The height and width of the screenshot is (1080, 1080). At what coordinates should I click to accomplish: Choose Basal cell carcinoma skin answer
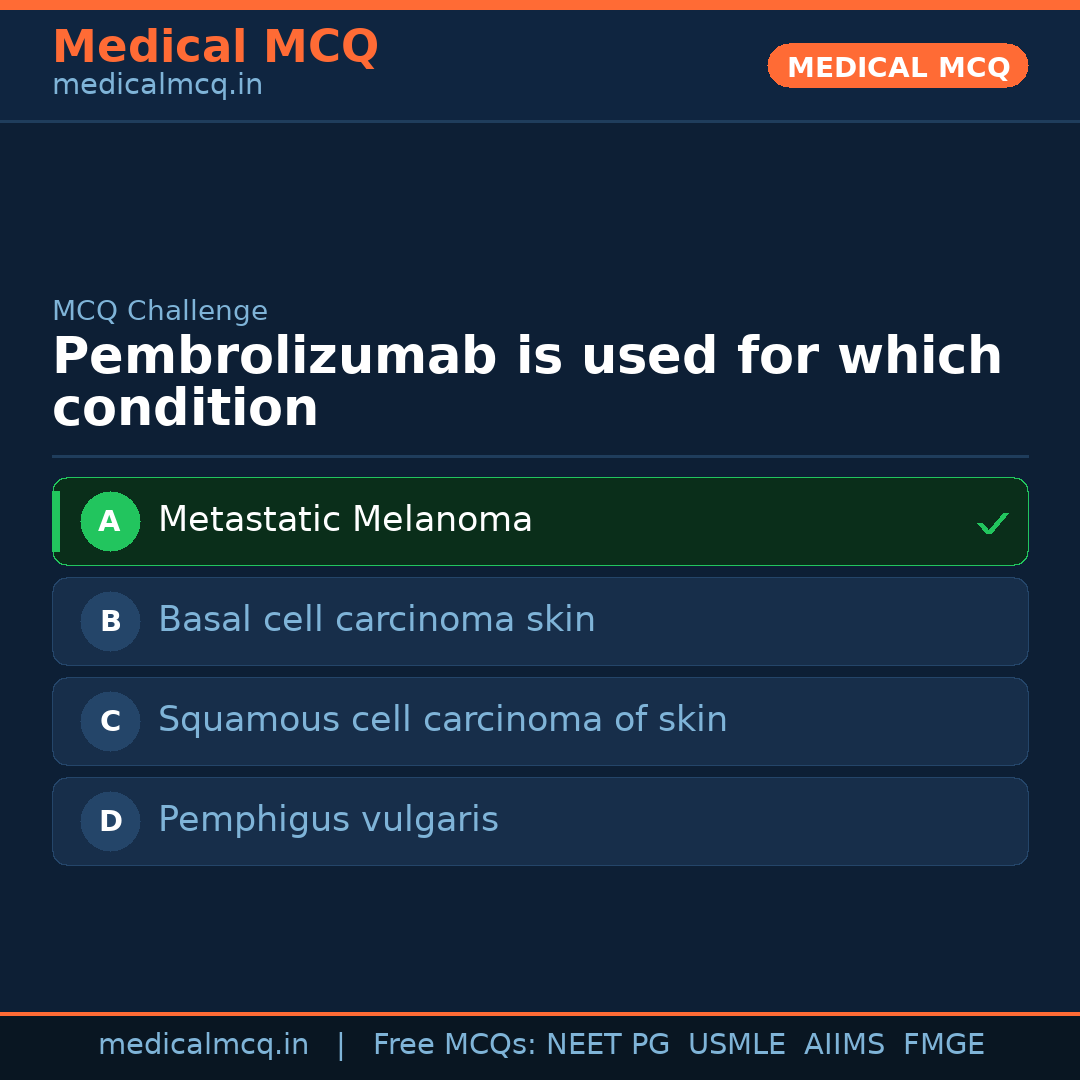tap(376, 620)
